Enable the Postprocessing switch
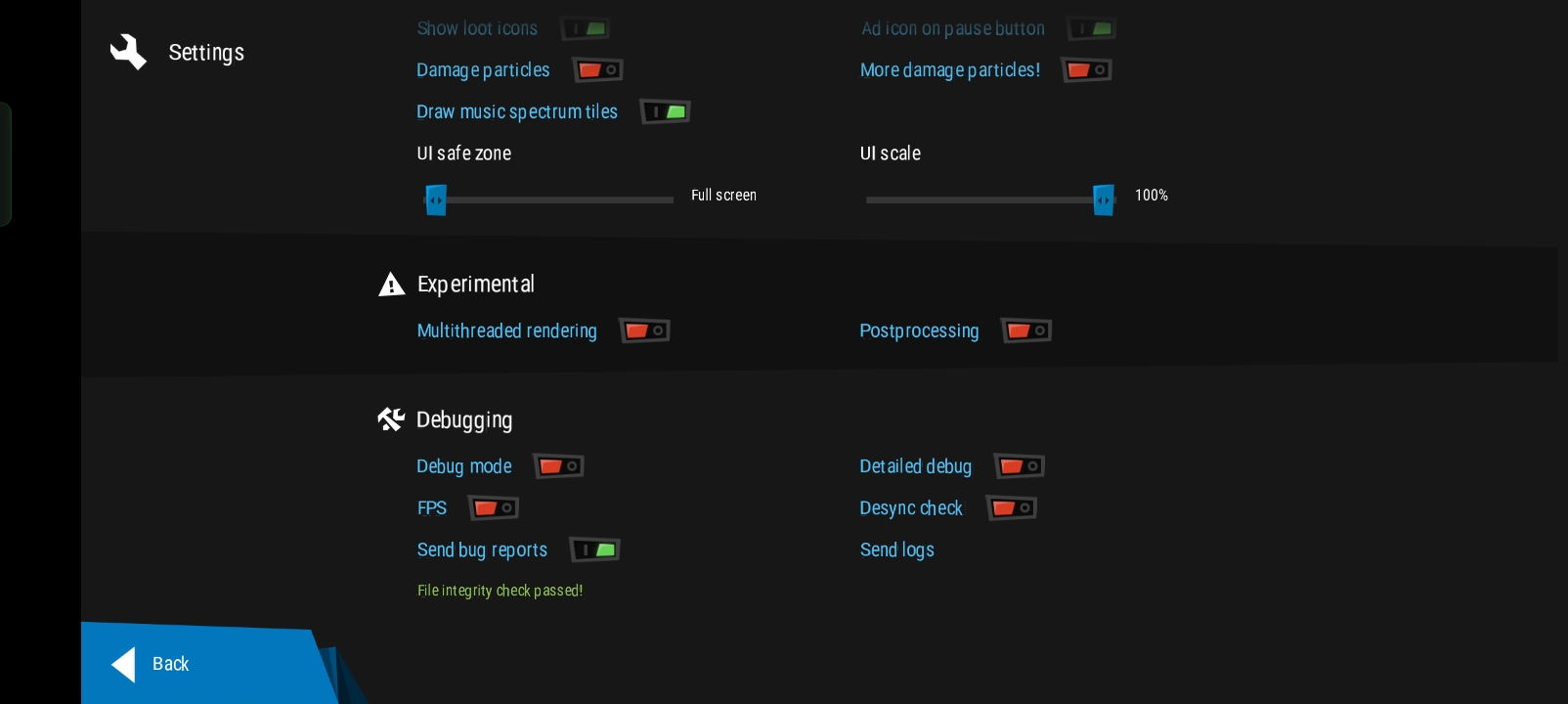Image resolution: width=1568 pixels, height=704 pixels. click(x=1026, y=331)
